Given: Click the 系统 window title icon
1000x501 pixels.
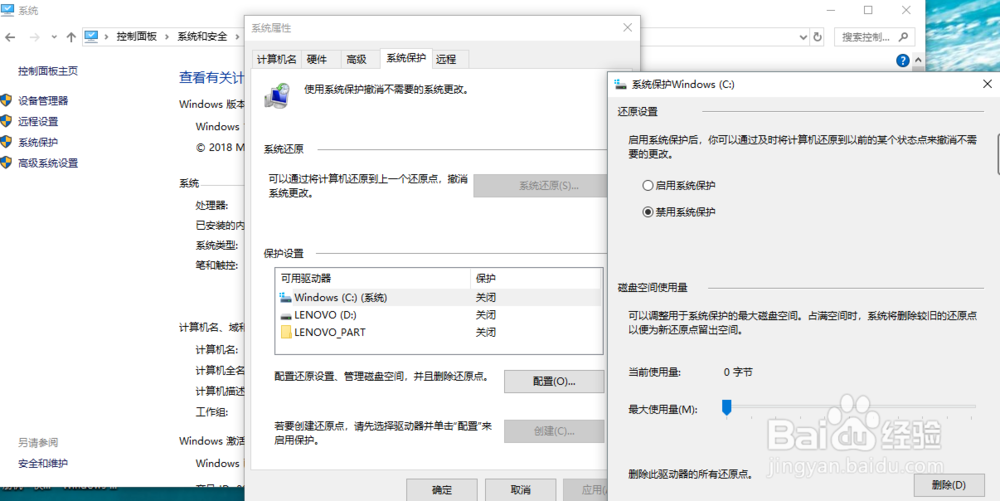Looking at the screenshot, I should coord(8,10).
